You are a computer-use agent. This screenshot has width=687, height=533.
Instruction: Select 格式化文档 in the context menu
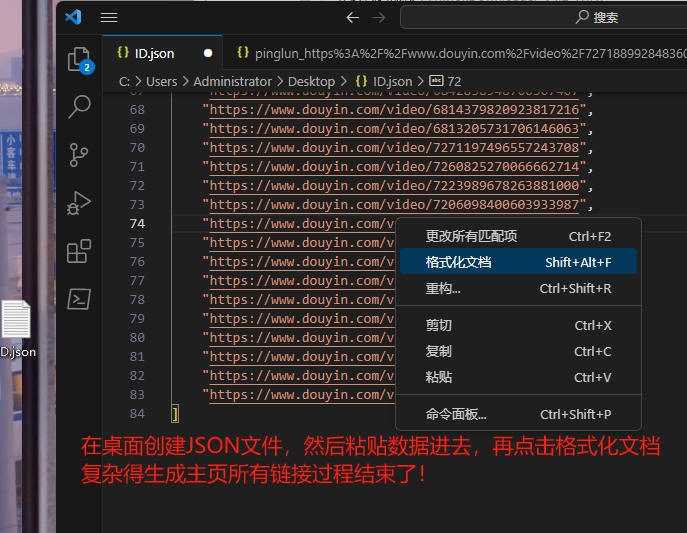[x=459, y=262]
